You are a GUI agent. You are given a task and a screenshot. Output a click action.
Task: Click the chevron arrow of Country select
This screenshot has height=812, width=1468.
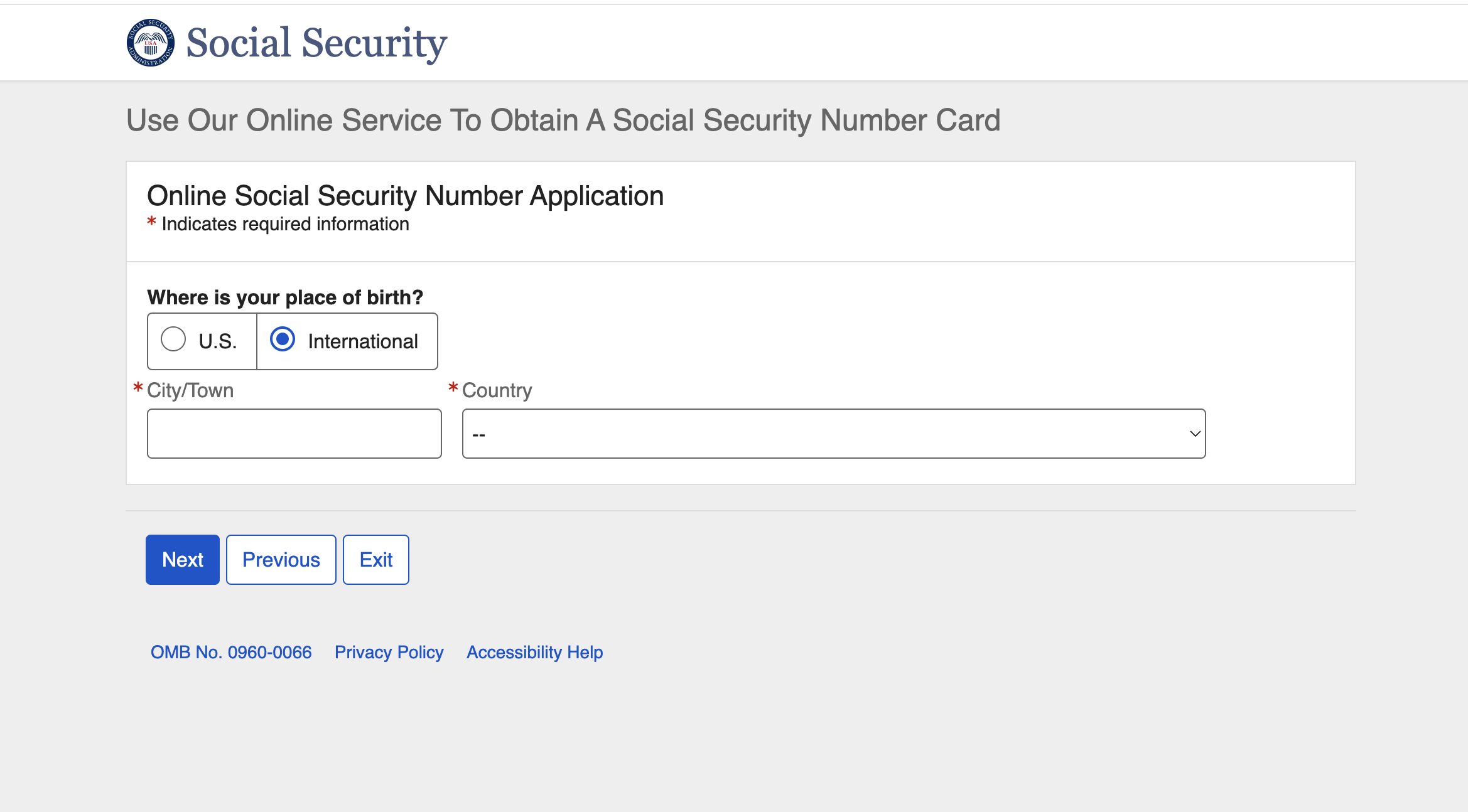coord(1195,434)
